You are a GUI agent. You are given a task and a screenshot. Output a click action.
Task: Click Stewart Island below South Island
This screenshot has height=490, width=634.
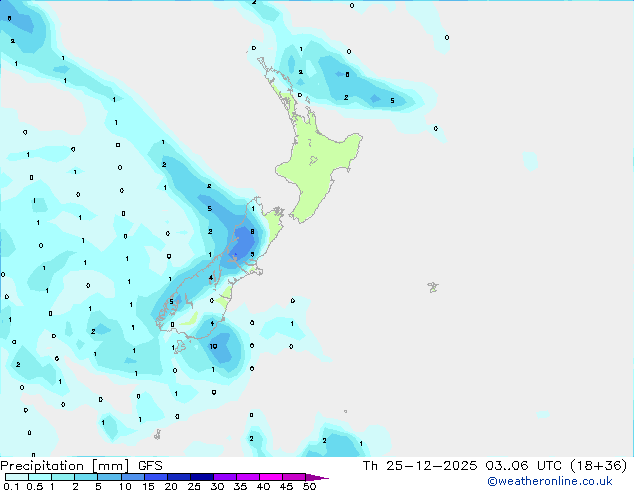tap(179, 347)
